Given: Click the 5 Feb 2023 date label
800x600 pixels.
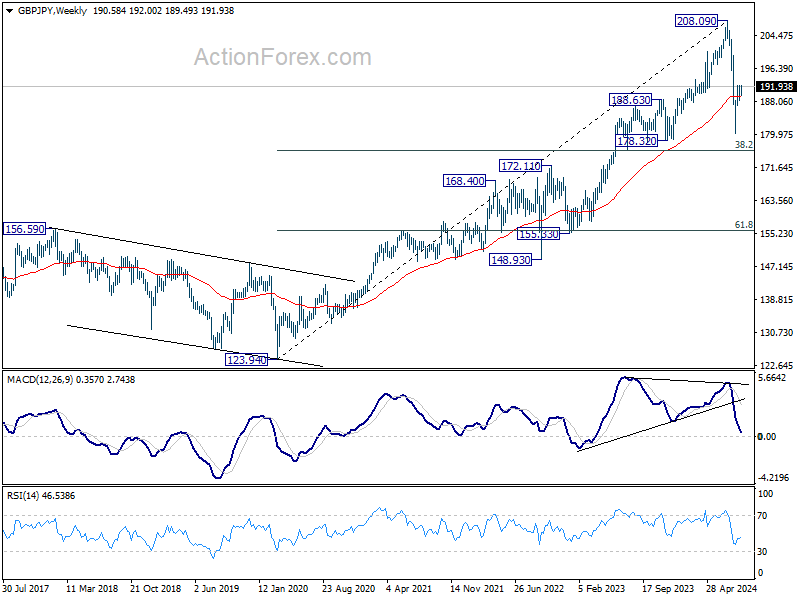Looking at the screenshot, I should point(602,588).
